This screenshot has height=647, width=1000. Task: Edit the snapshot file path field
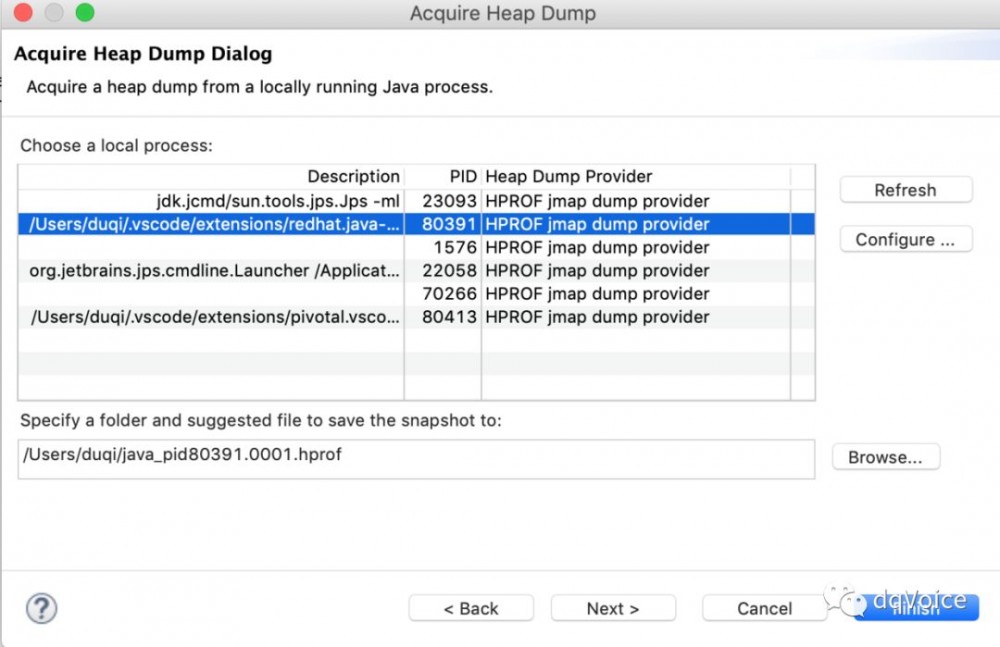click(x=416, y=457)
